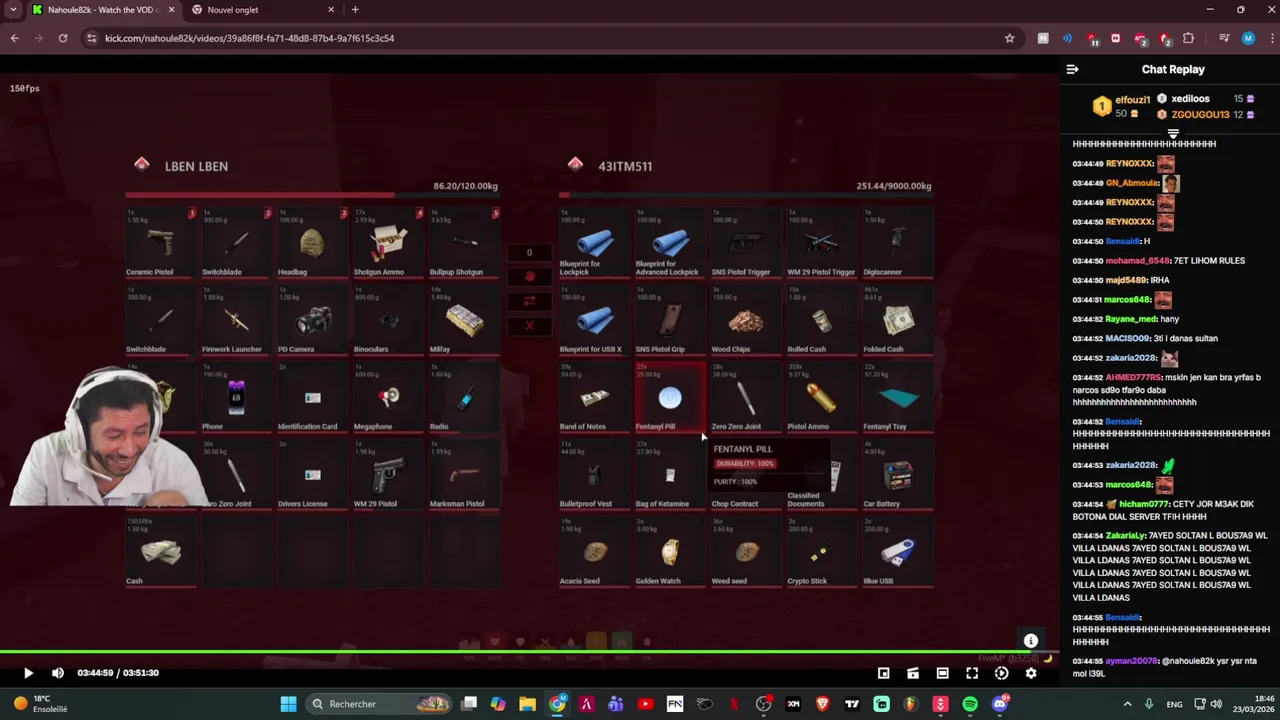Screen dimensions: 1280x720
Task: Select the PD Camera item
Action: click(312, 320)
